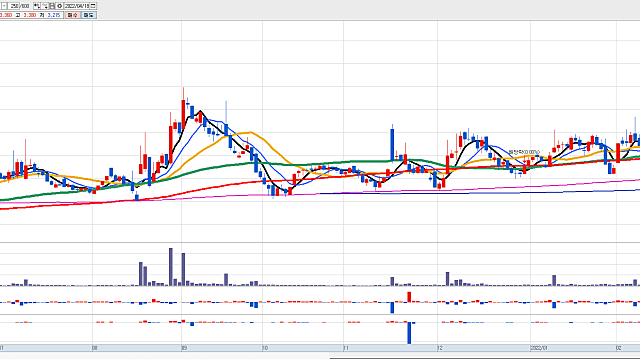Click the 12 month label on the time axis
This screenshot has width=640, height=360.
pos(440,348)
